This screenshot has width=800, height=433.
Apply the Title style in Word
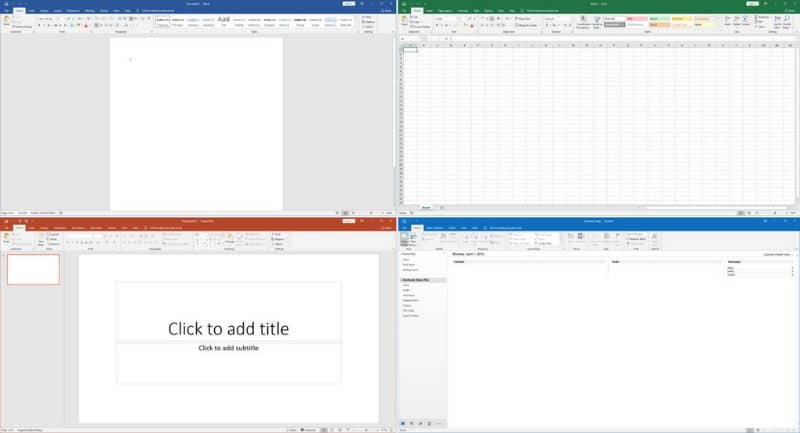pos(223,21)
